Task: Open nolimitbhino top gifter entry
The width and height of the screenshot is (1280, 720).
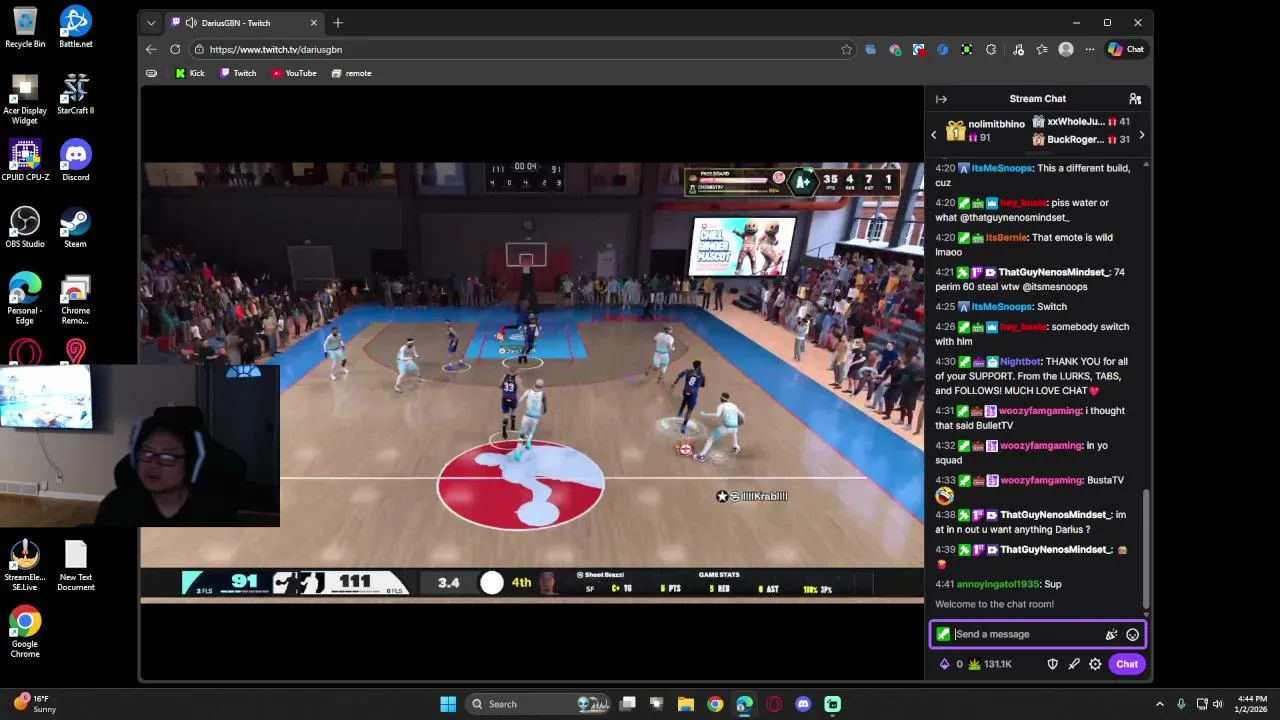Action: [x=986, y=131]
